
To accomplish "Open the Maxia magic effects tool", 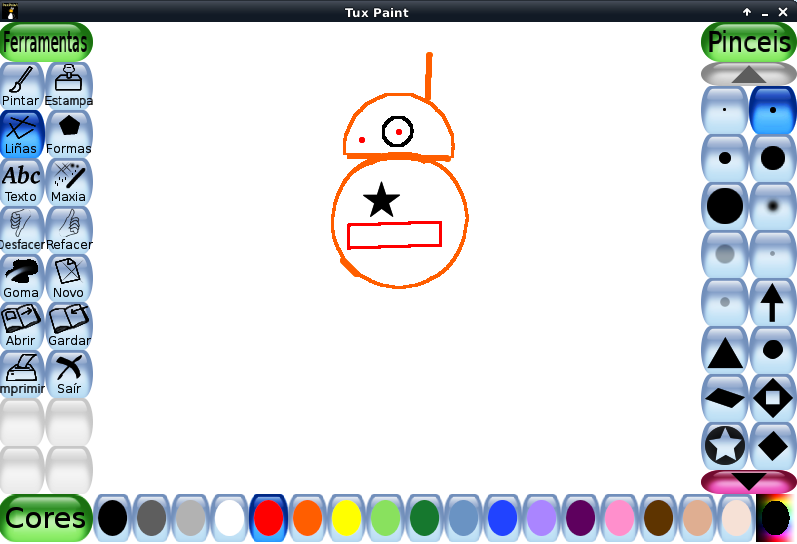I will pyautogui.click(x=69, y=182).
